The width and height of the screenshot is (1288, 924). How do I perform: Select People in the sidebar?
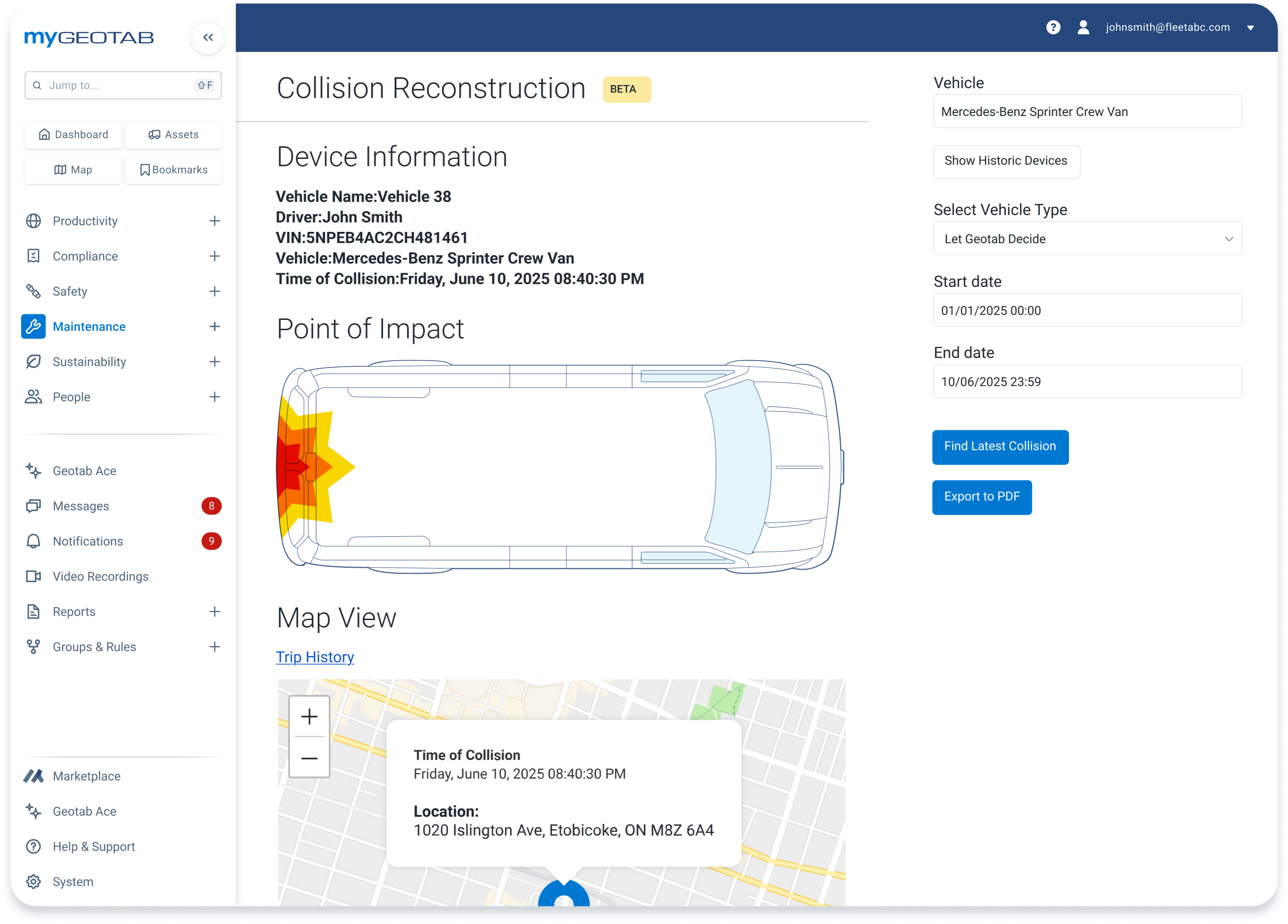tap(72, 397)
